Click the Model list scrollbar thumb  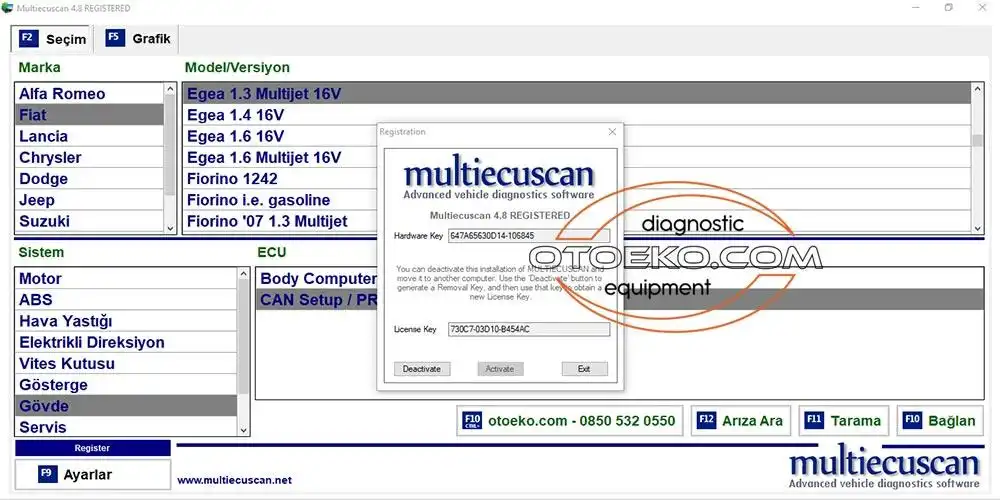coord(978,140)
